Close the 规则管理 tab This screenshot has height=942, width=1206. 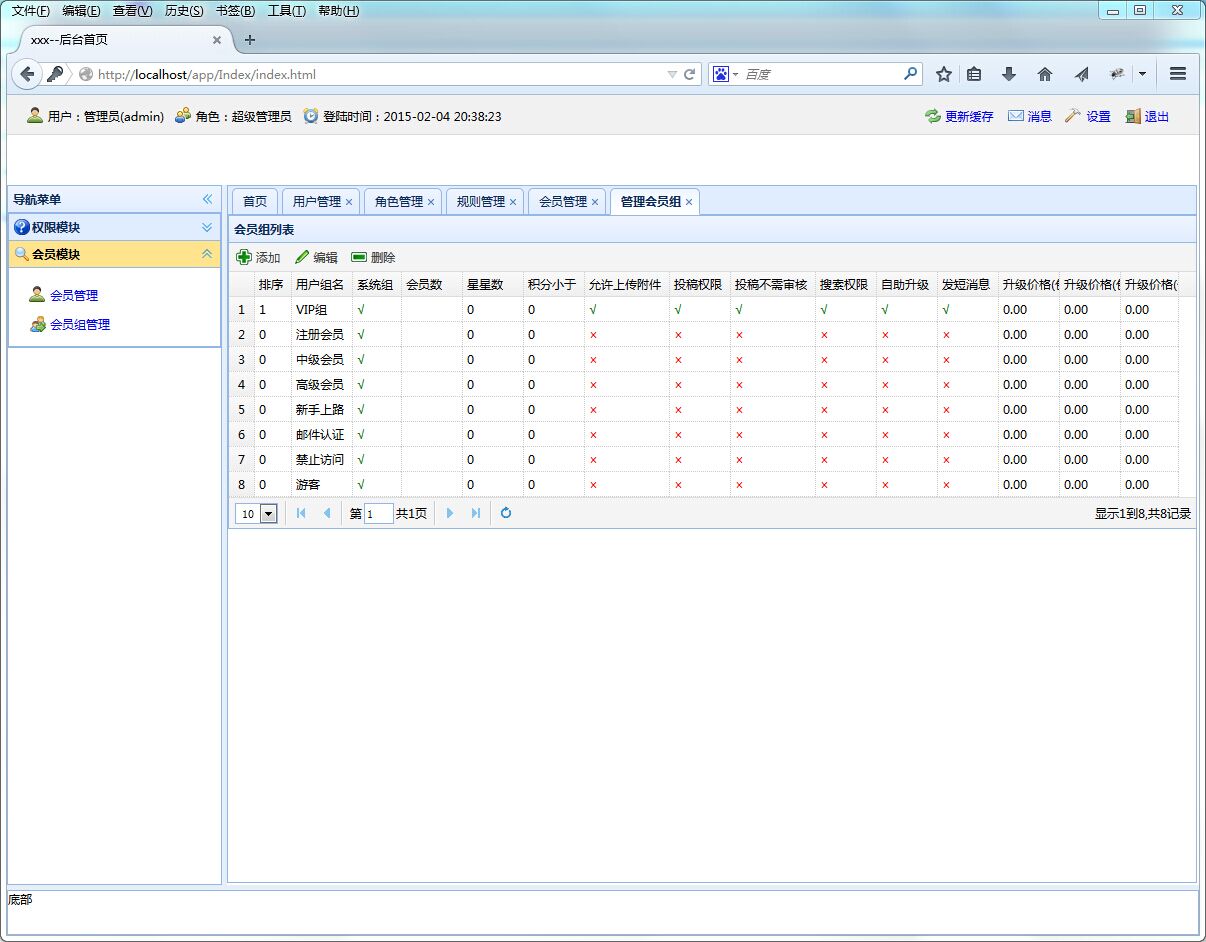point(513,202)
